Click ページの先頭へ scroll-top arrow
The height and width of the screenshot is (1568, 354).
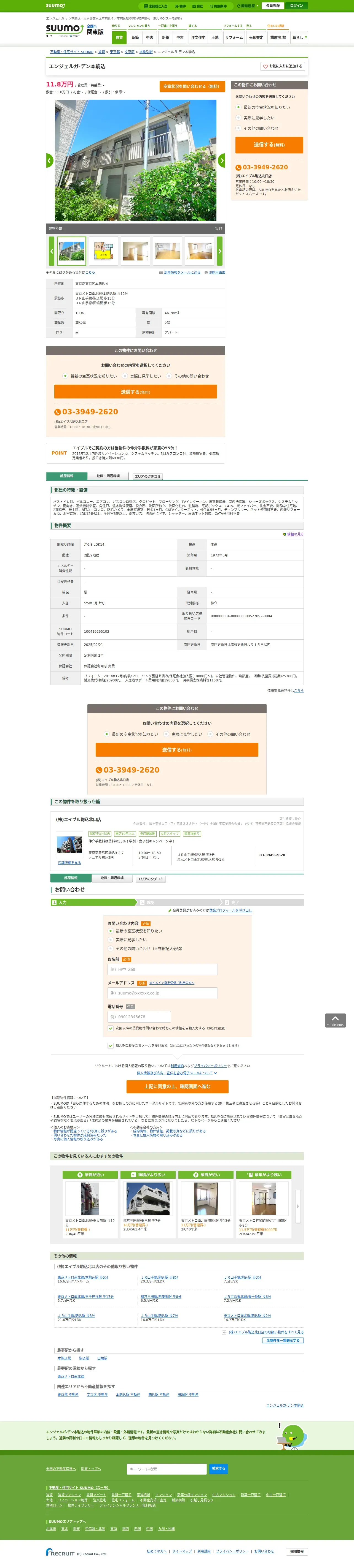[x=335, y=1021]
